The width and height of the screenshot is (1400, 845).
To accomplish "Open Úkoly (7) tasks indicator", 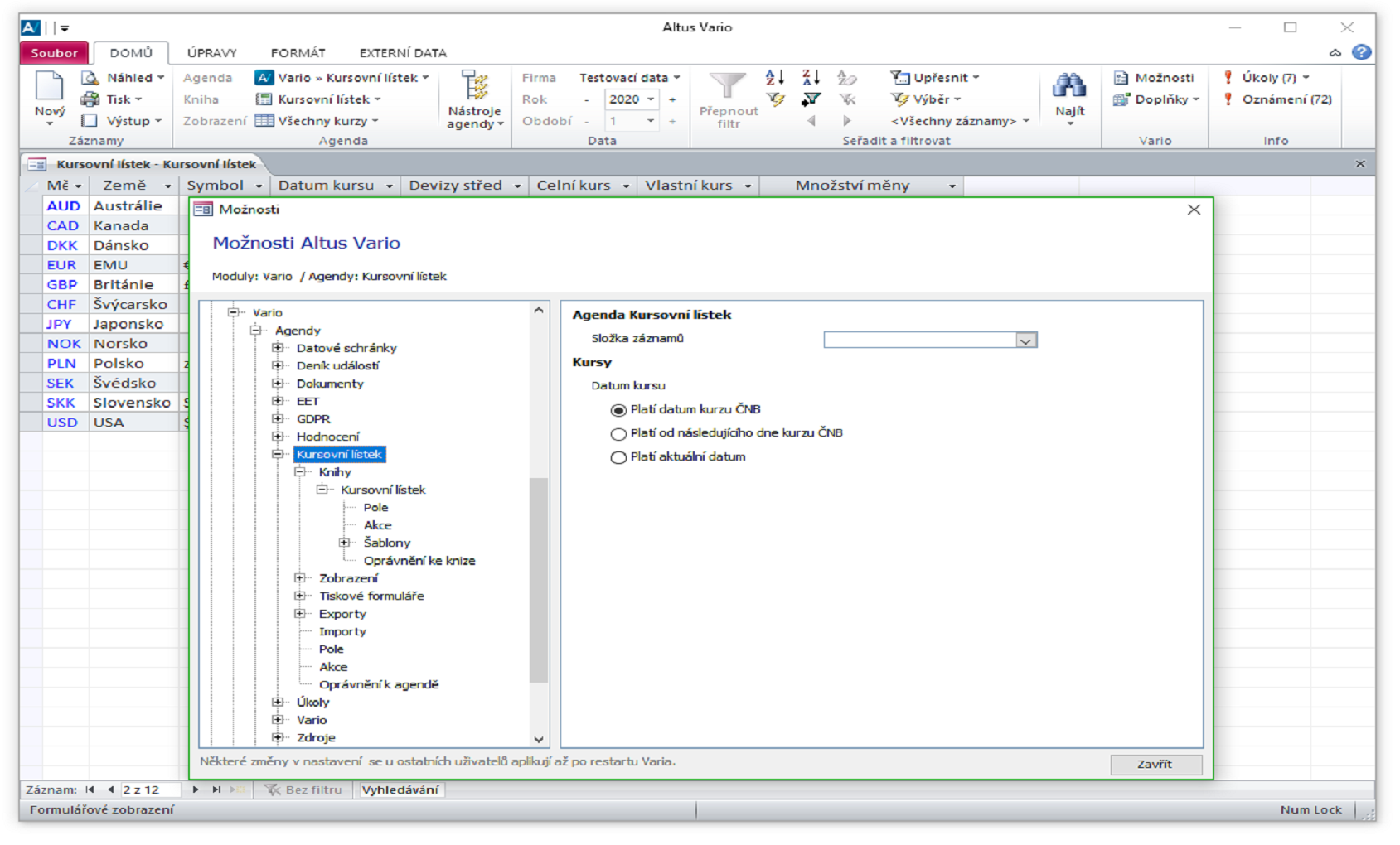I will pos(1266,78).
